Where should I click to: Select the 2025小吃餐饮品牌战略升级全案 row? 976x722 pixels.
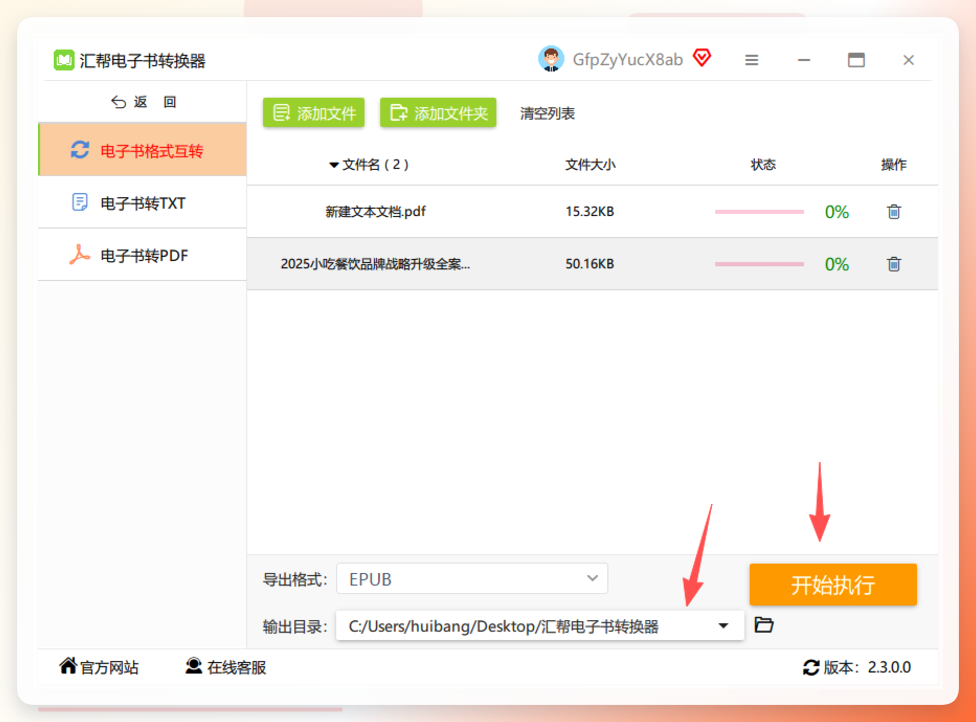pyautogui.click(x=592, y=264)
